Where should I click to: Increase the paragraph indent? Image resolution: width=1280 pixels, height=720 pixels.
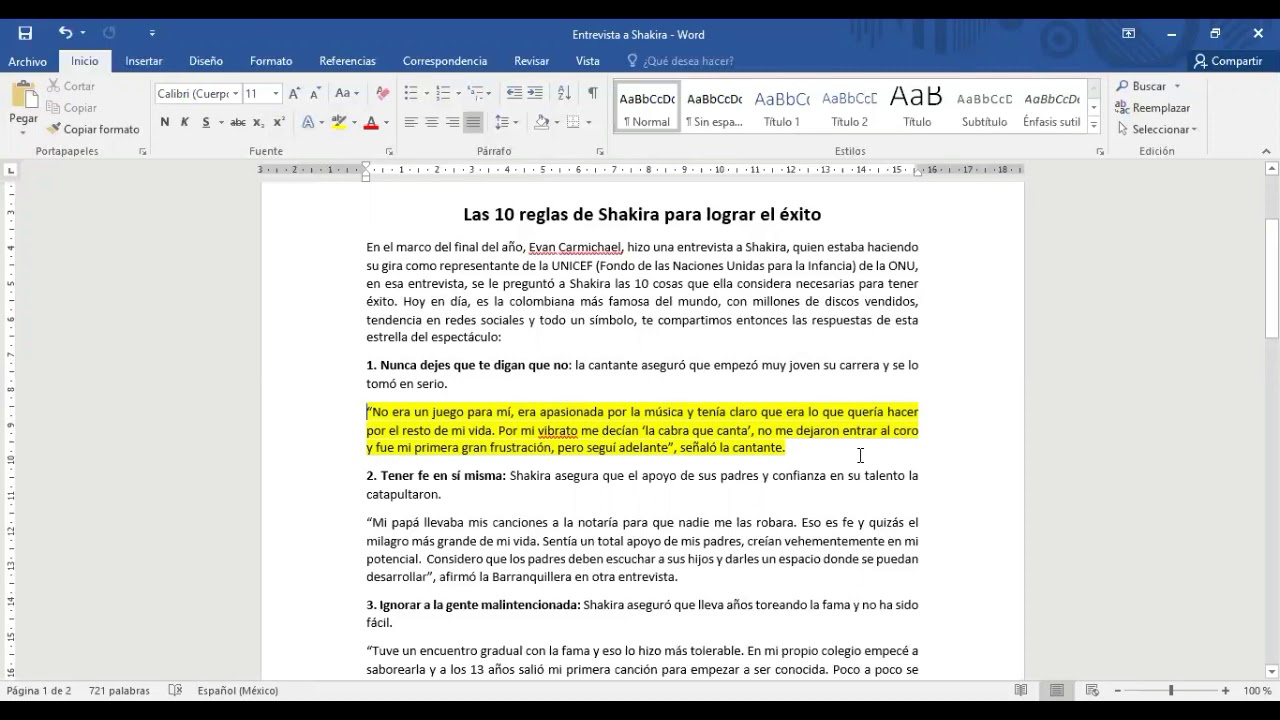coord(535,93)
